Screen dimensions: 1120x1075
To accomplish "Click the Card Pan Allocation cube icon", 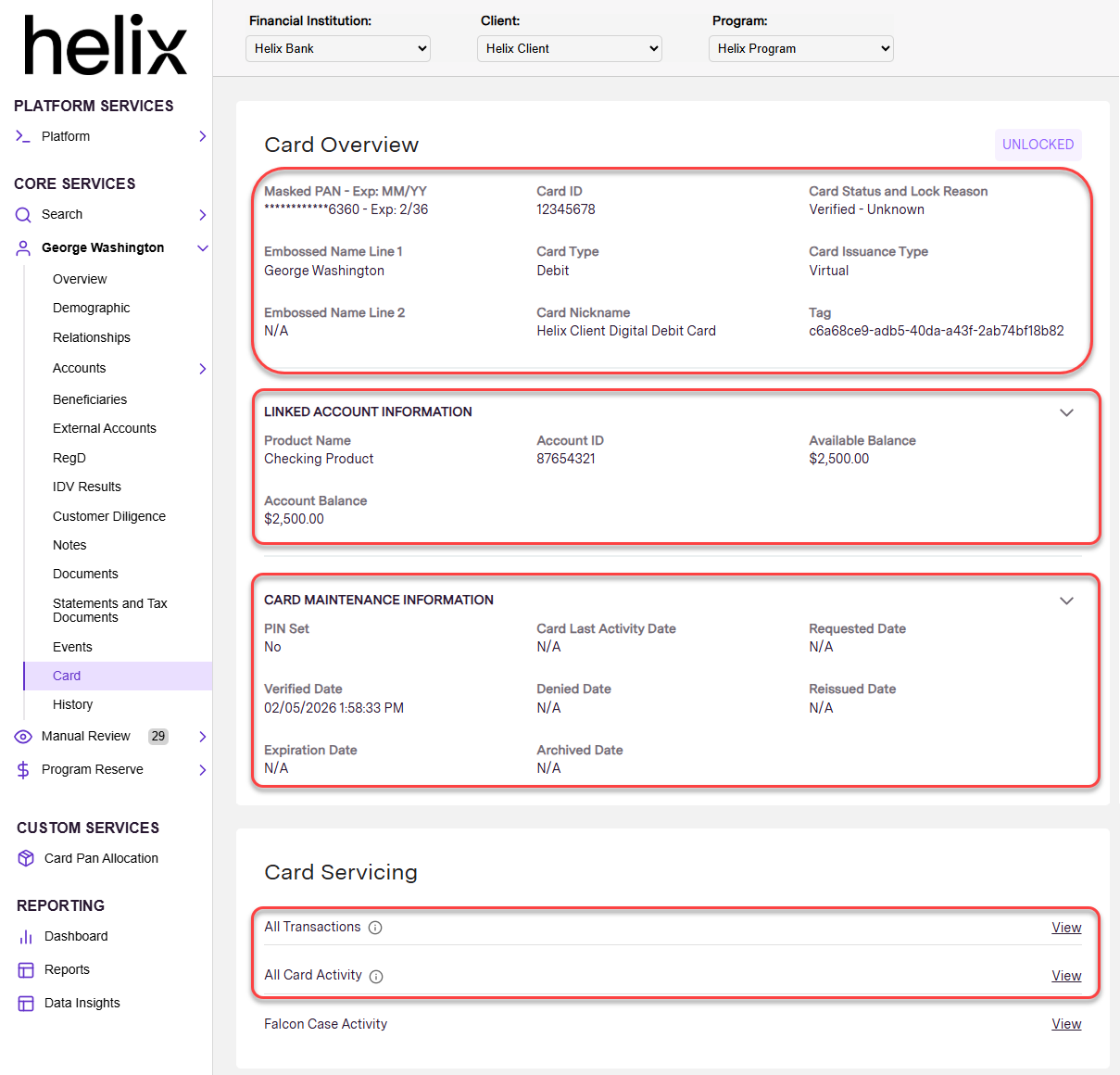I will click(x=26, y=859).
